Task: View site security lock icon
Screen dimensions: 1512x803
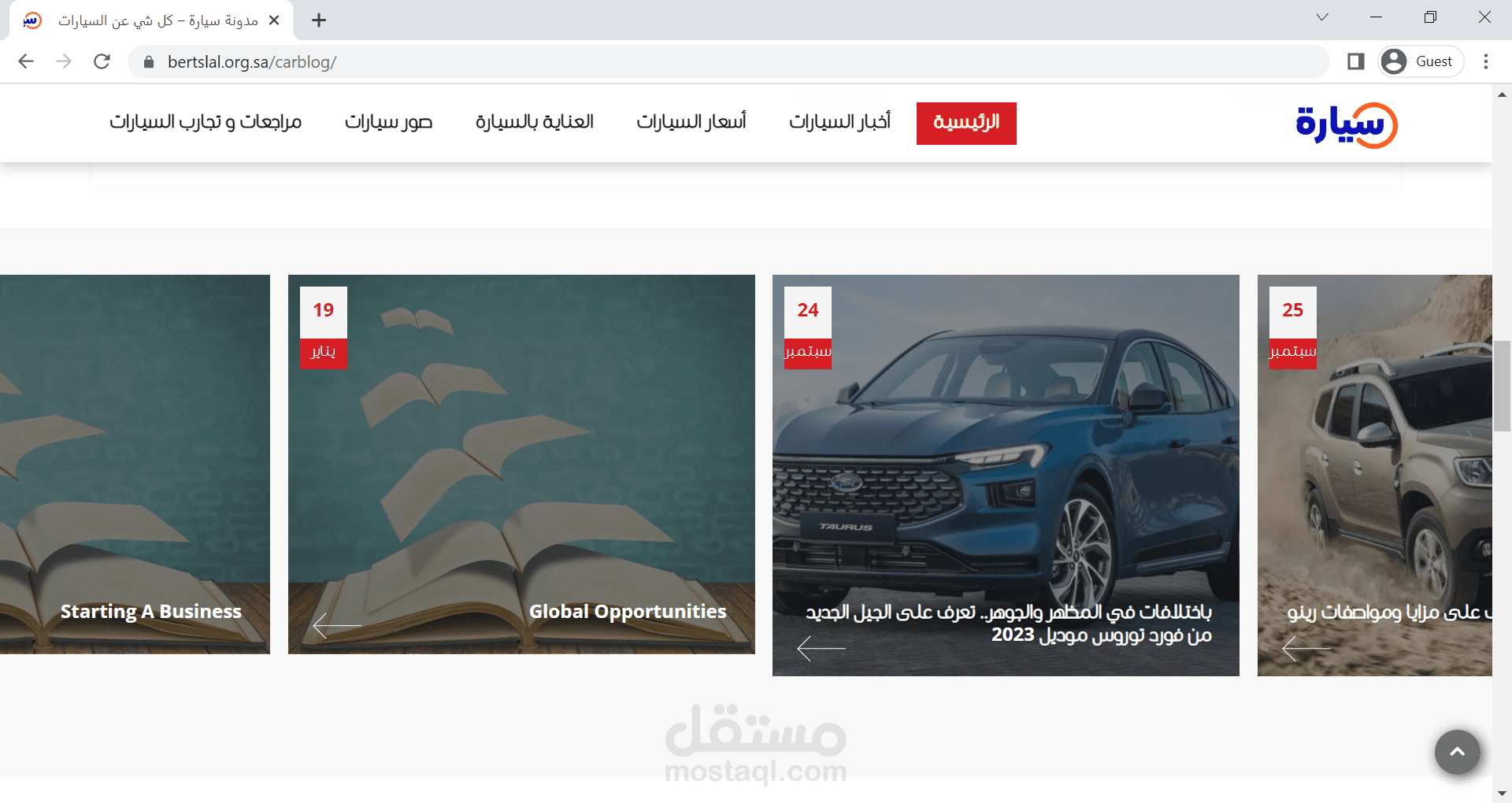Action: pyautogui.click(x=148, y=62)
